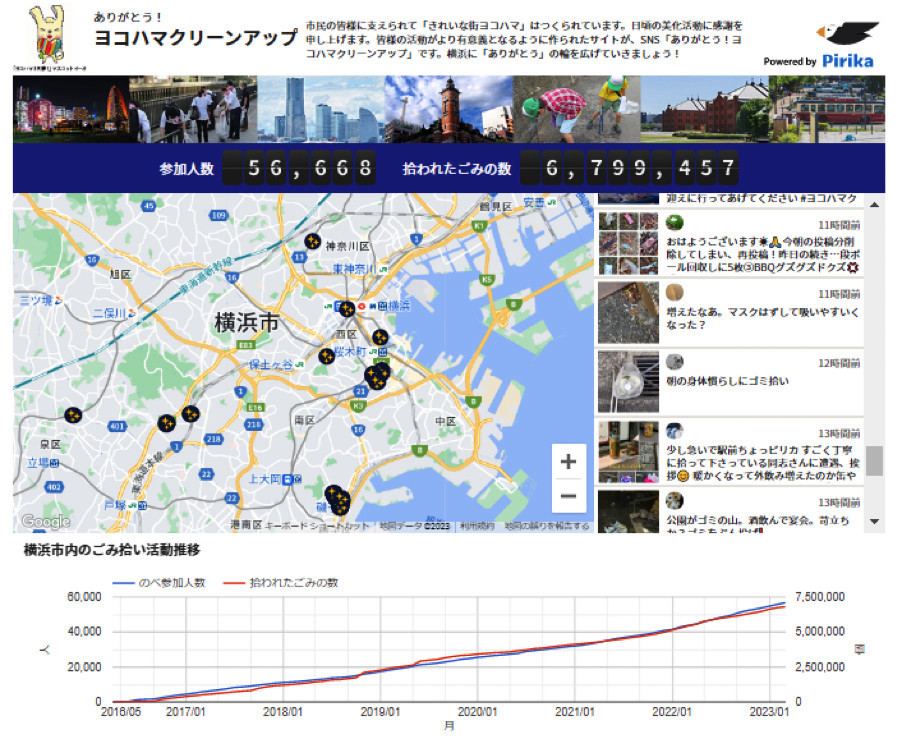902x748 pixels.
Task: Zoom out the map with minus button
Action: (568, 495)
